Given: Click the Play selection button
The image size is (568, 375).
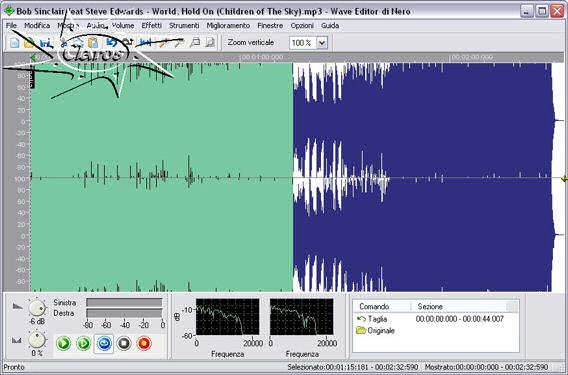Looking at the screenshot, I should 84,343.
